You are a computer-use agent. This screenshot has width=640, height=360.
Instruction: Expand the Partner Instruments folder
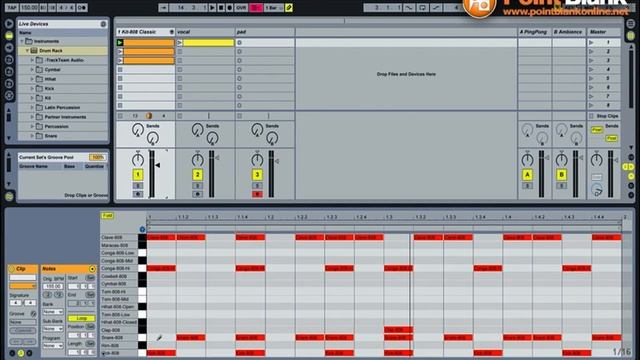click(32, 117)
